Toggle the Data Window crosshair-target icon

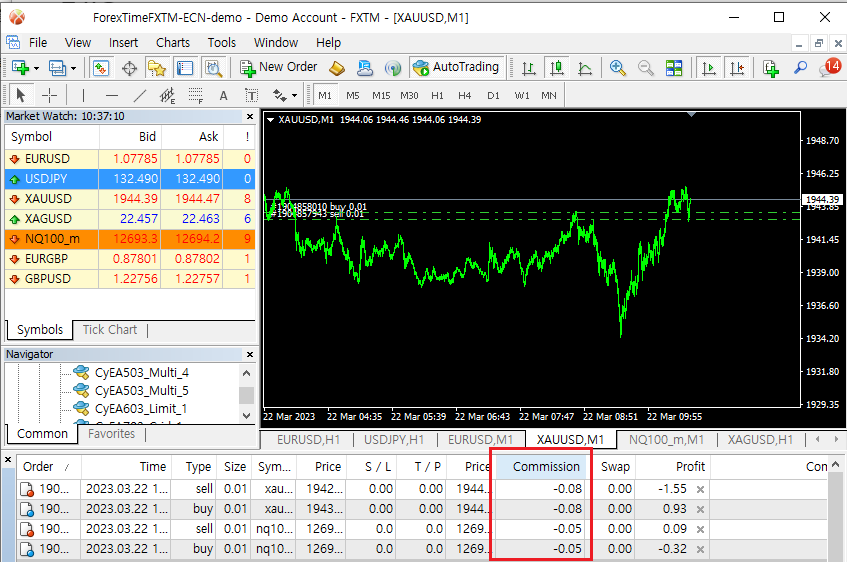point(129,68)
